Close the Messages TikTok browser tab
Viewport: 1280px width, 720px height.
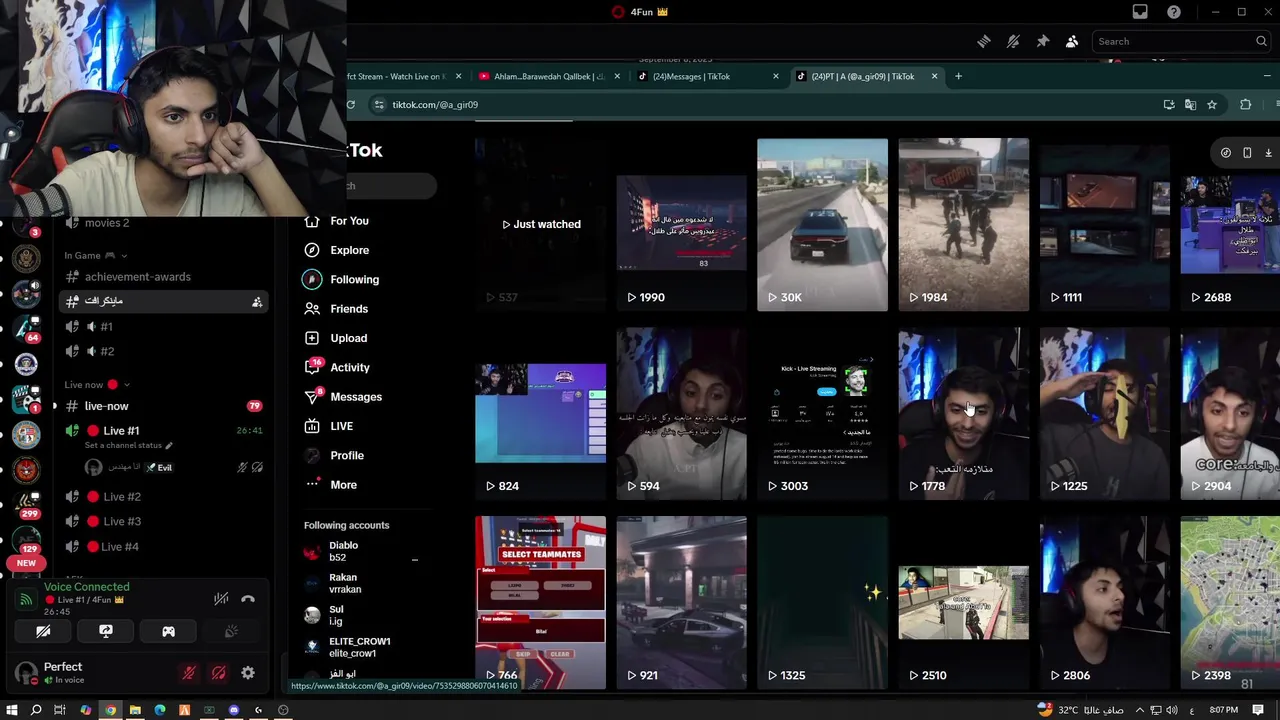[x=775, y=76]
